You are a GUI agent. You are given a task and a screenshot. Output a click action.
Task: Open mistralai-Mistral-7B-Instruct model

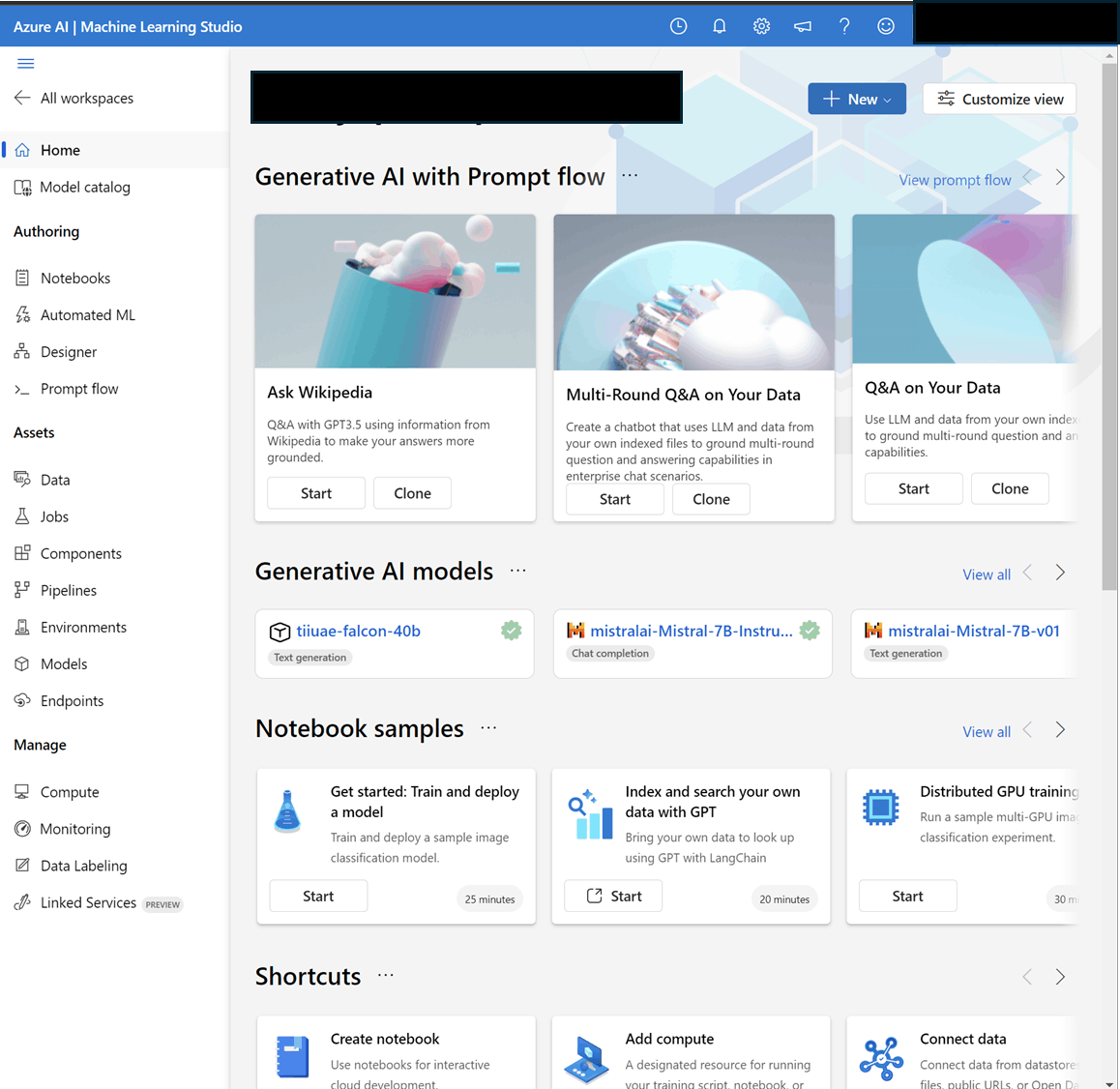(x=691, y=631)
